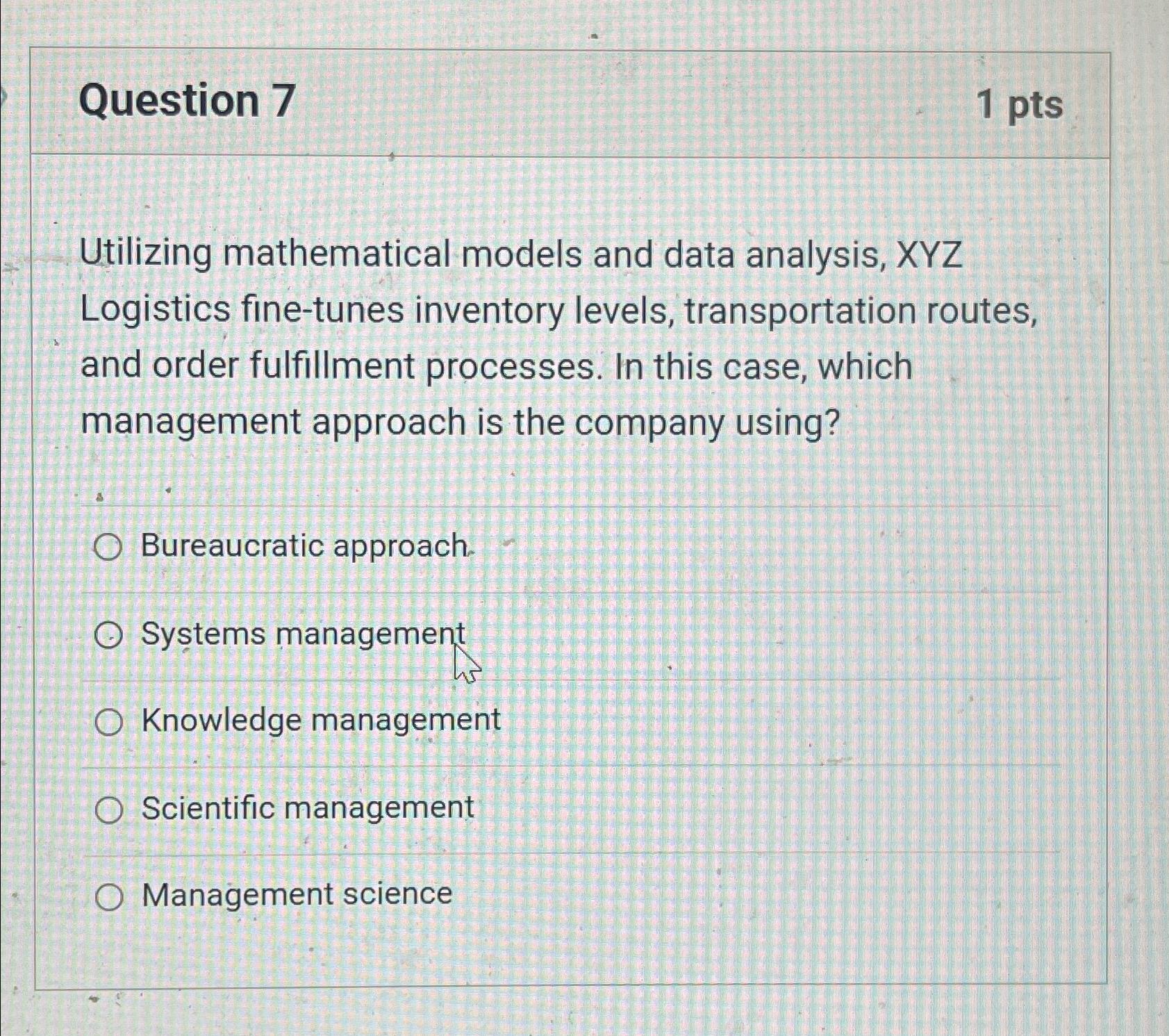The image size is (1169, 1036).
Task: Select the Scientific management answer choice
Action: pos(108,808)
